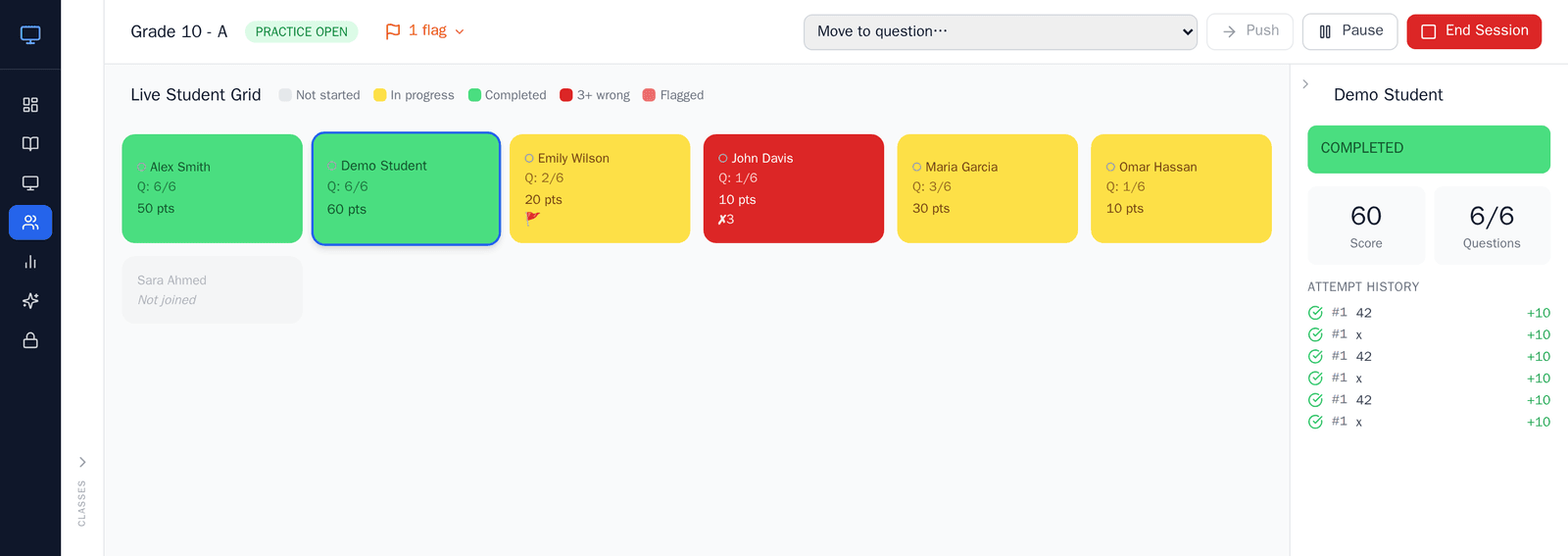The height and width of the screenshot is (556, 1568).
Task: Click the 3+ wrong red legend swatch
Action: pos(566,95)
